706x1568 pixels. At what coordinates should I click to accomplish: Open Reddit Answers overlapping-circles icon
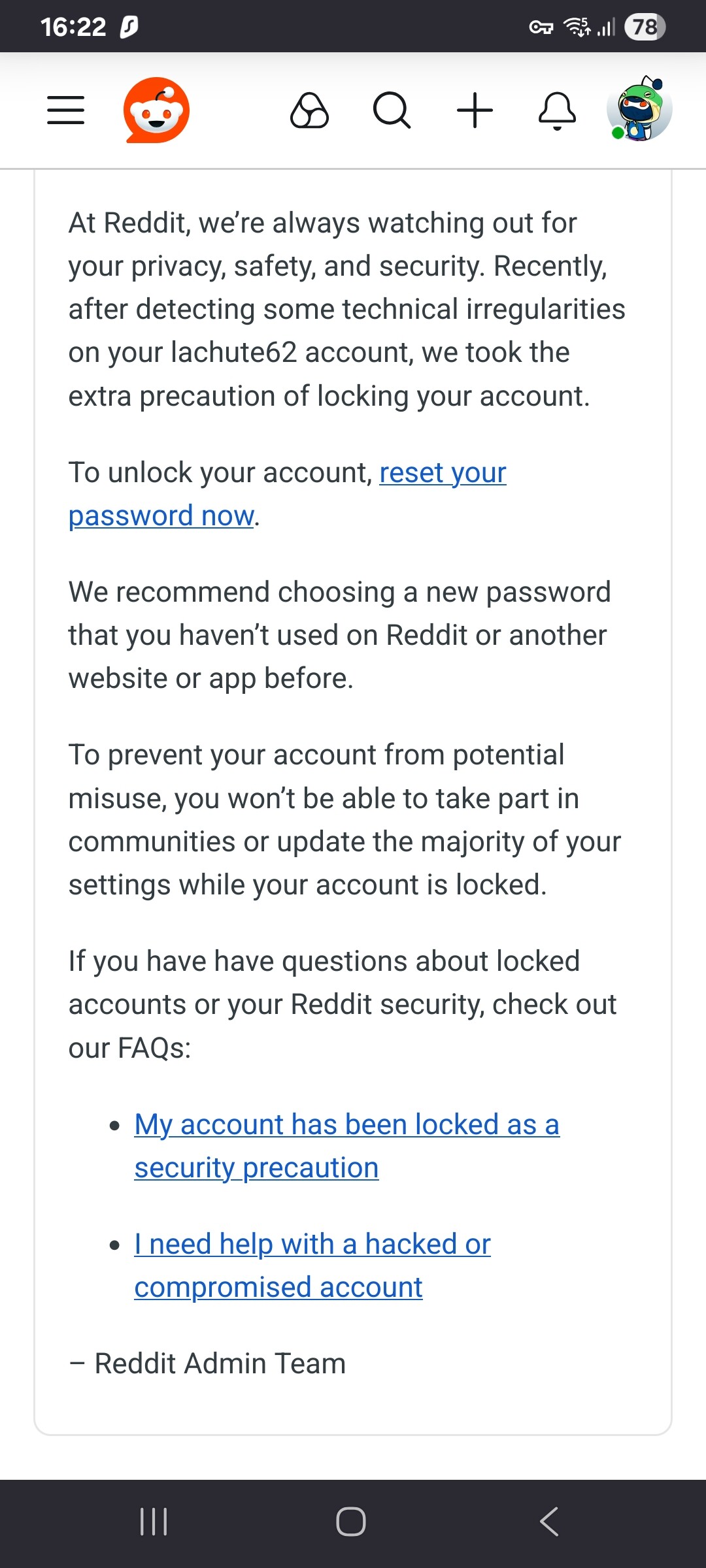pos(309,110)
